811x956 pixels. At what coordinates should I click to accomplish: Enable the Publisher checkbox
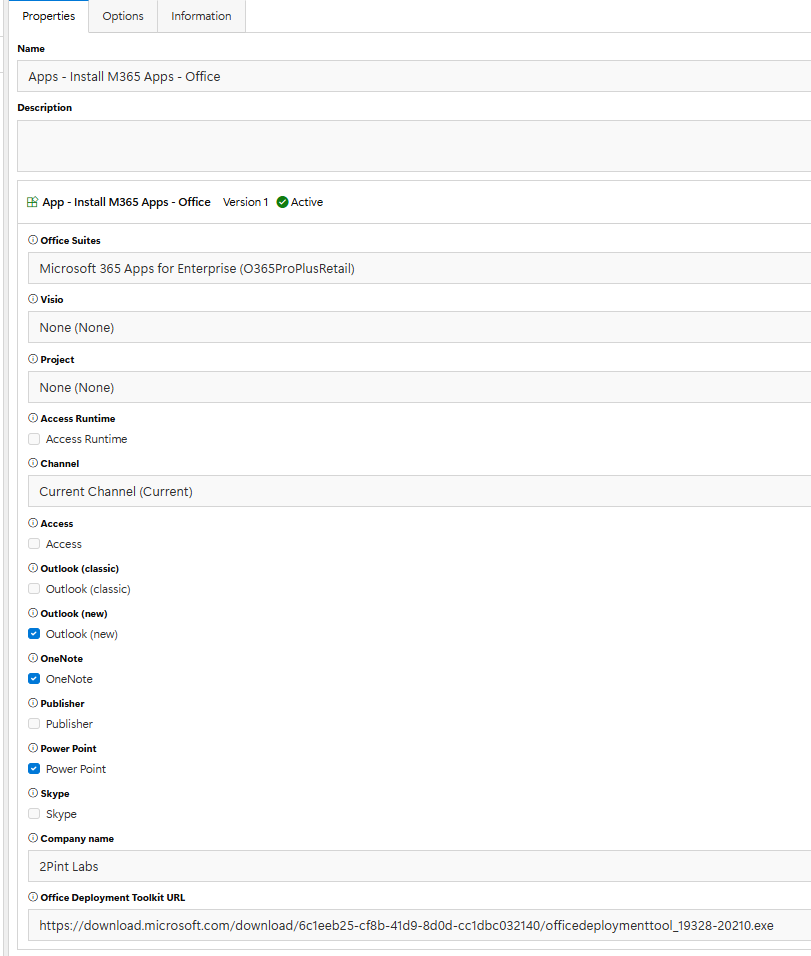34,724
